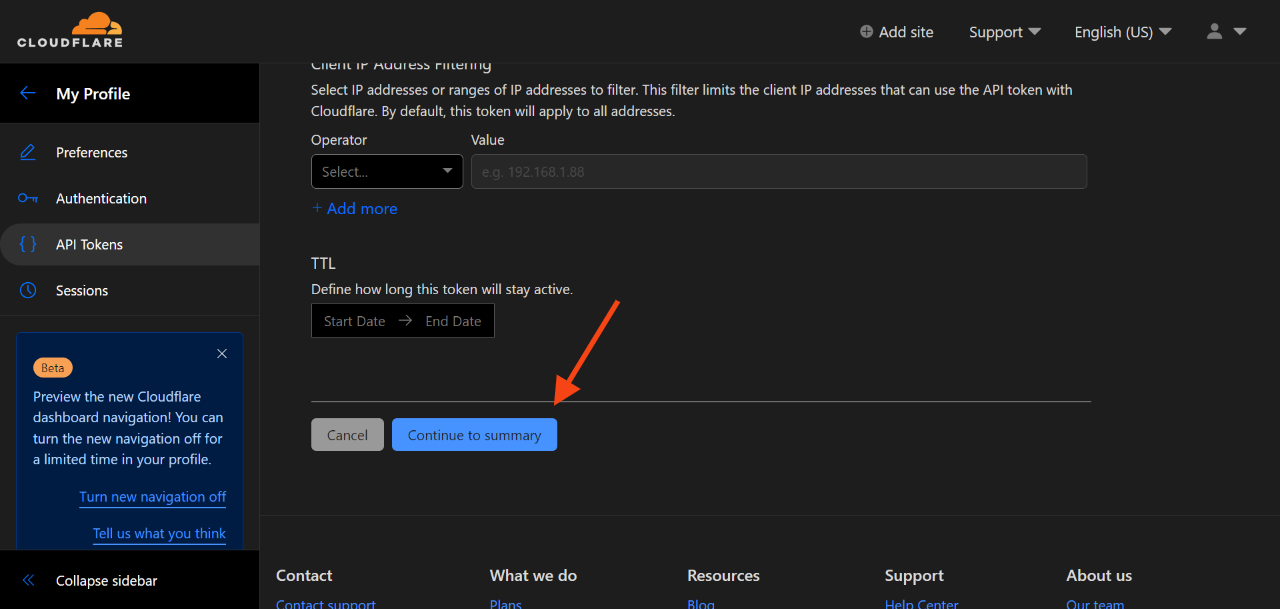Click the TTL End Date field
The width and height of the screenshot is (1280, 609).
coord(453,321)
